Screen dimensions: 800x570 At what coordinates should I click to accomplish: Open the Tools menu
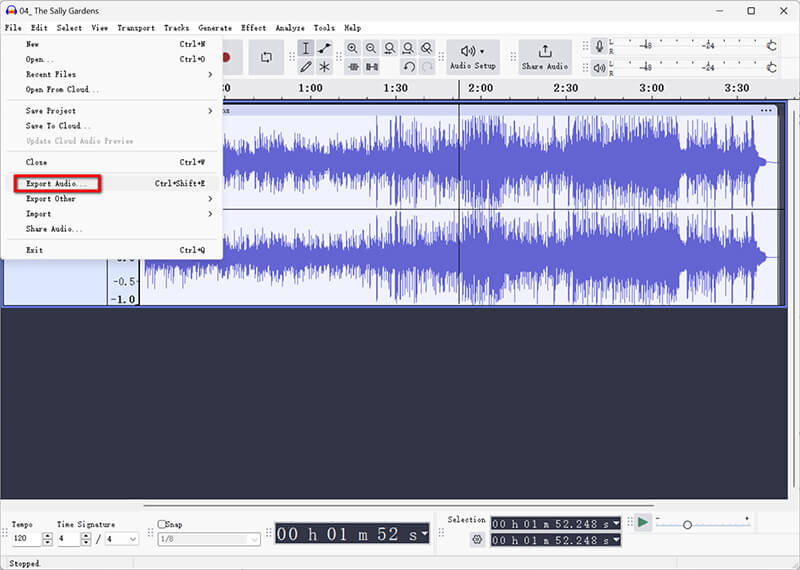[324, 28]
